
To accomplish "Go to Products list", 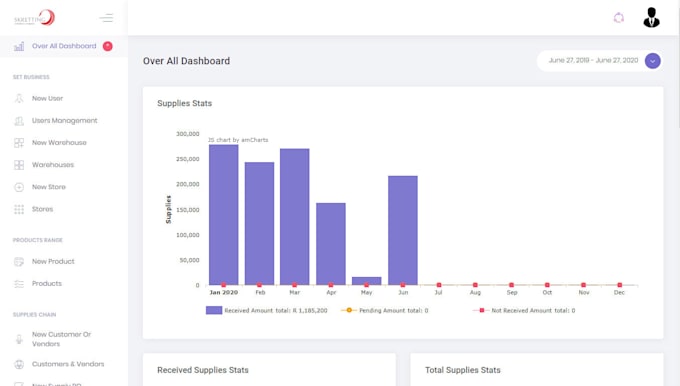I will [47, 284].
